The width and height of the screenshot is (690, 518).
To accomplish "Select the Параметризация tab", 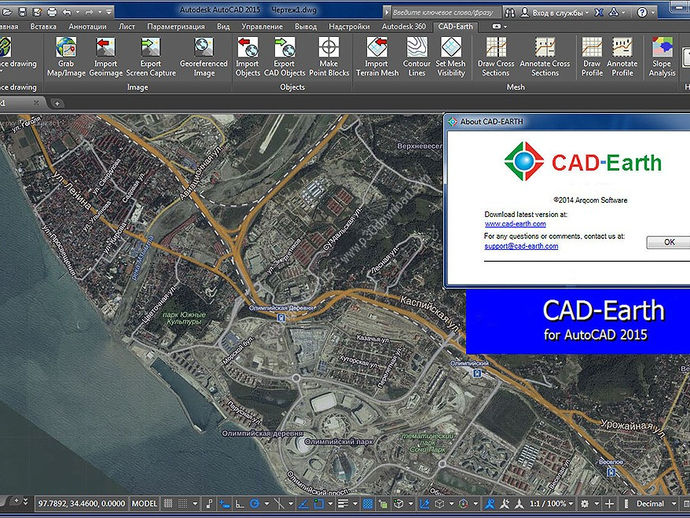I will pyautogui.click(x=176, y=26).
